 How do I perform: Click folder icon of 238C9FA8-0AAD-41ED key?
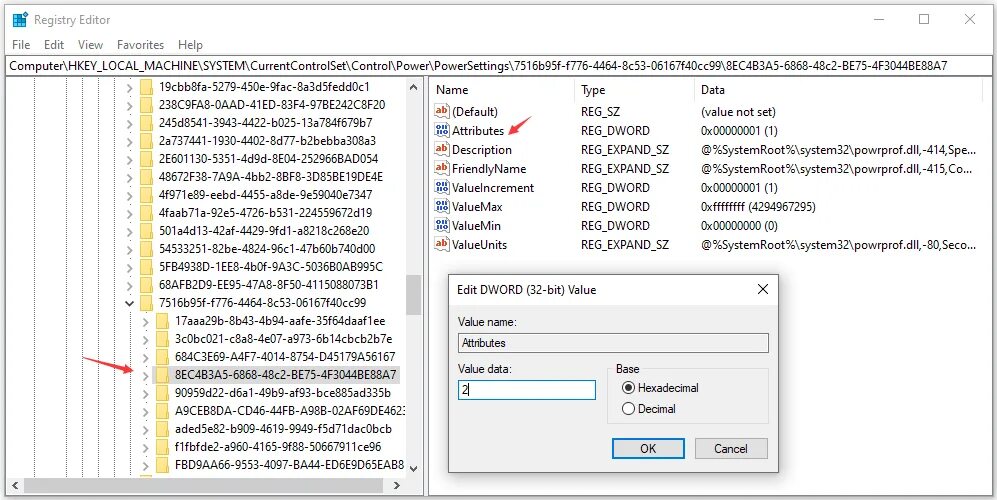point(147,105)
